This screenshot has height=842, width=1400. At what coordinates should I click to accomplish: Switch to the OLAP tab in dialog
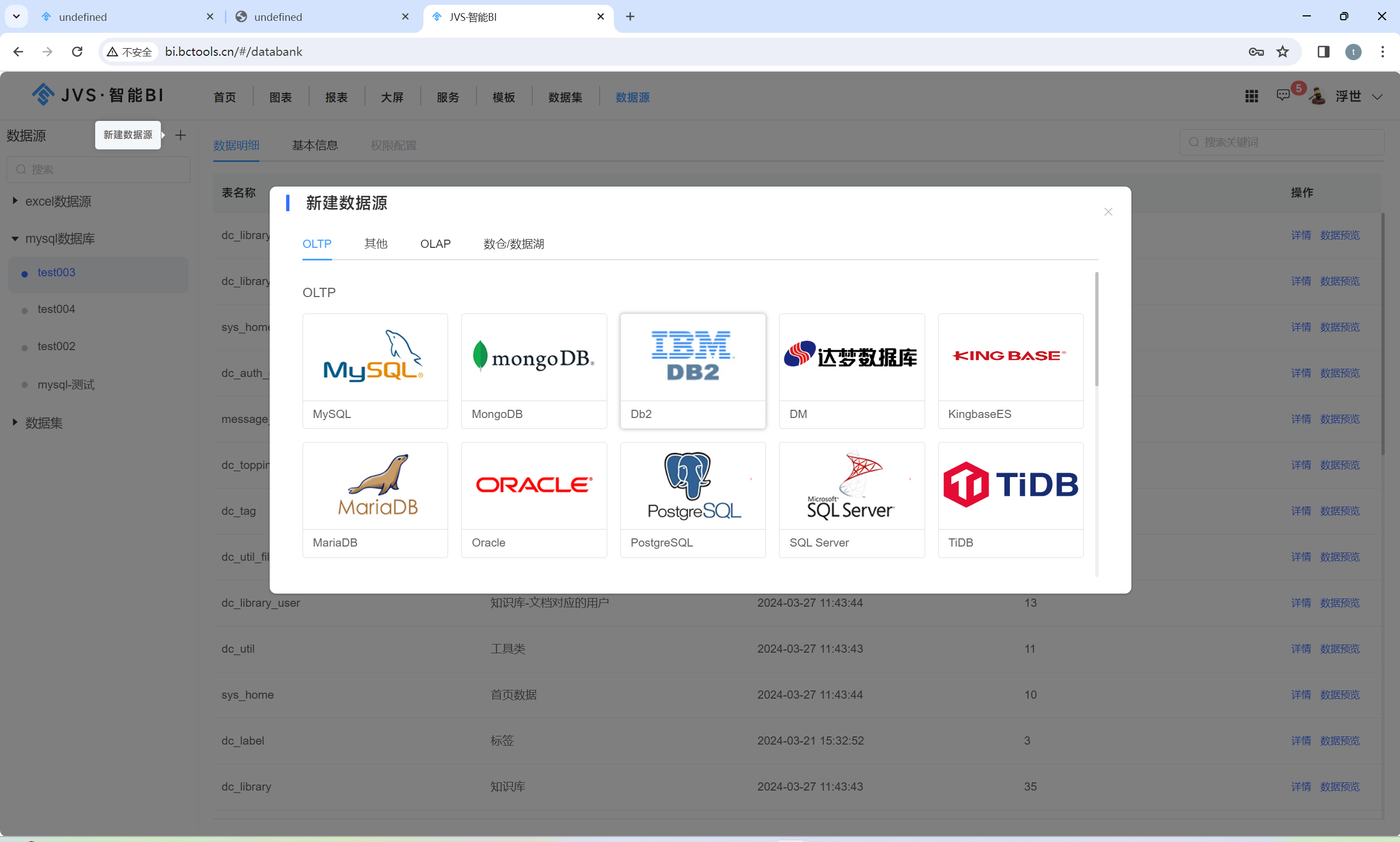(x=435, y=244)
